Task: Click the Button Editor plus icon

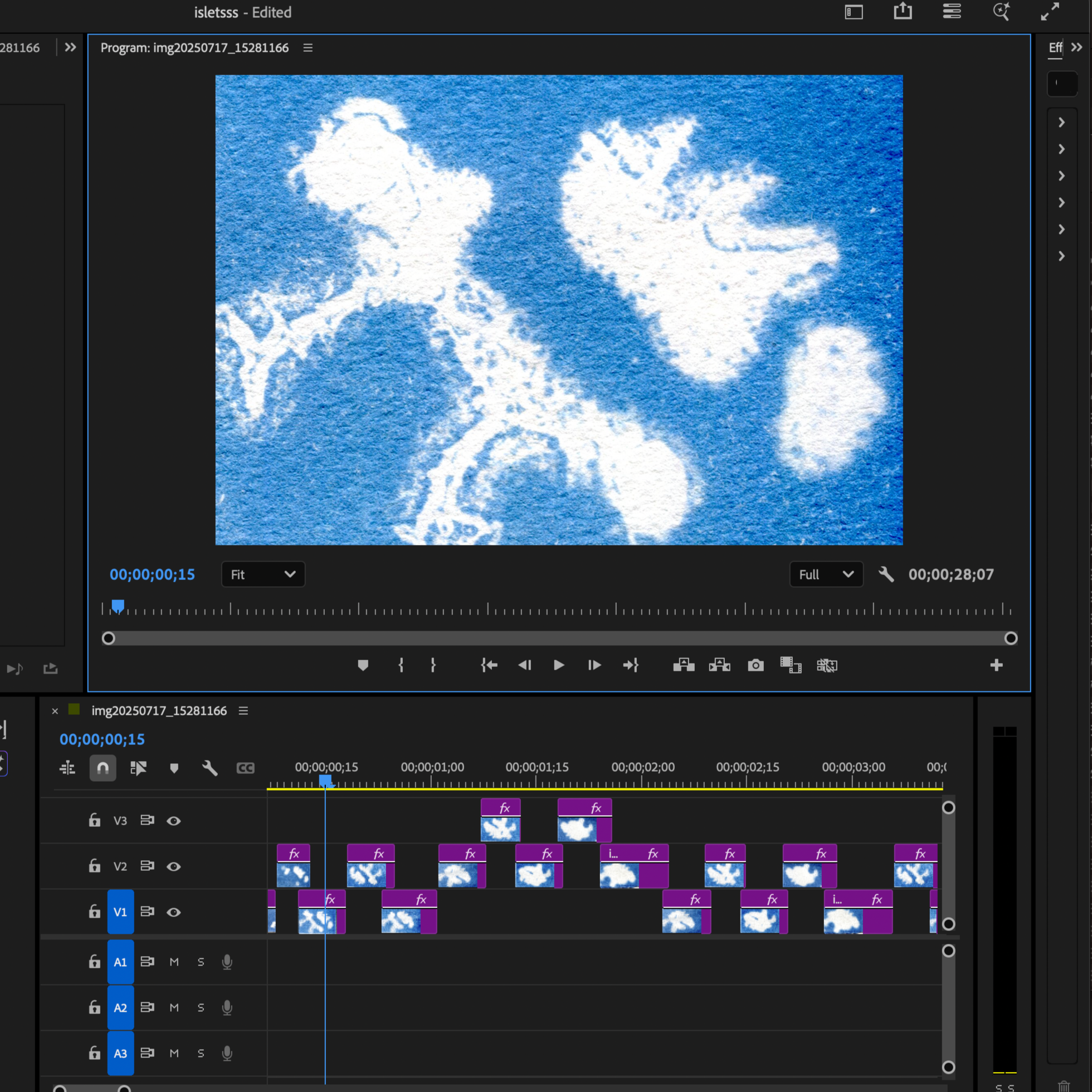Action: coord(996,665)
